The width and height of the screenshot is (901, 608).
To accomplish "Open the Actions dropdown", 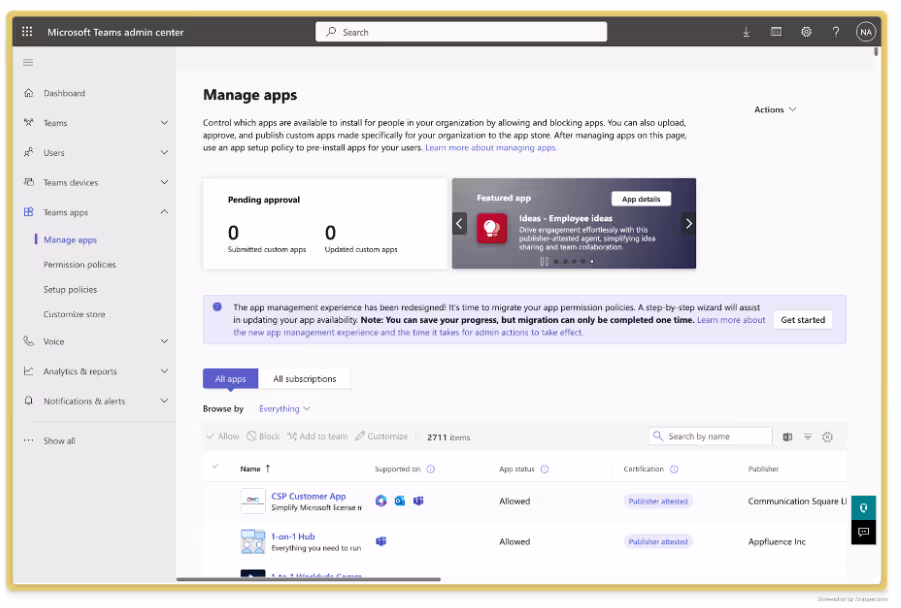I will (x=775, y=109).
